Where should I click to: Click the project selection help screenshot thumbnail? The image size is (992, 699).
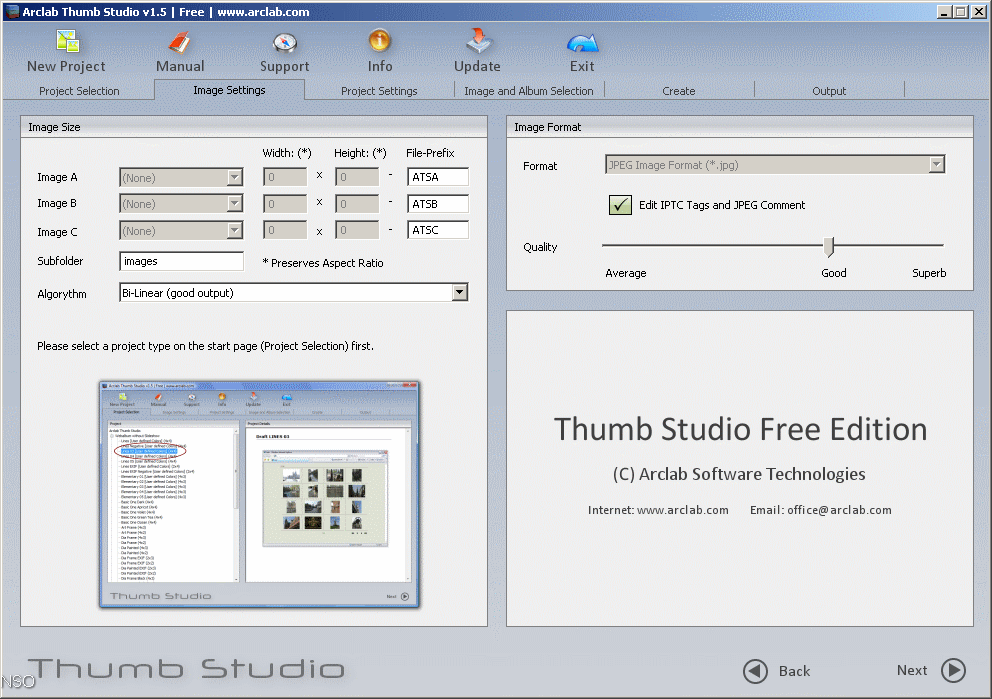(x=259, y=494)
